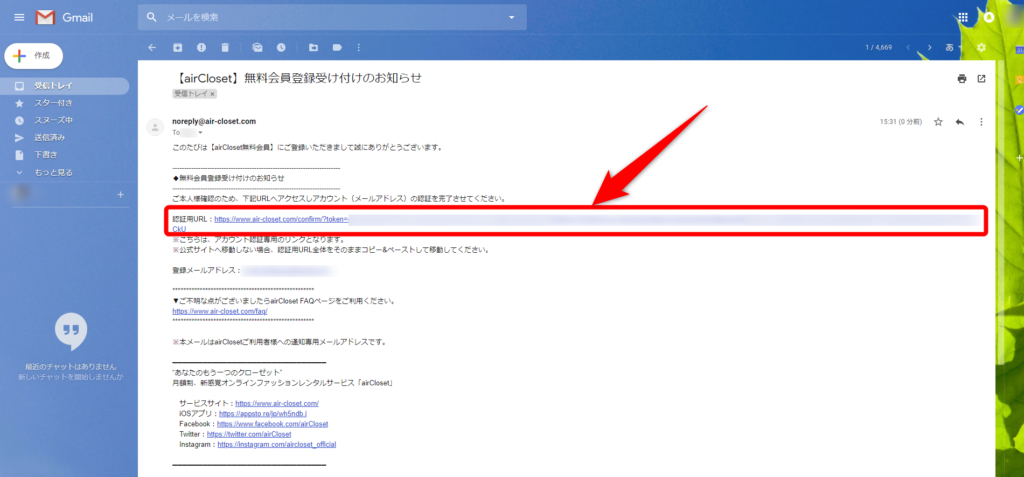Remove the 受信トレイ label chip
The image size is (1024, 477).
click(212, 94)
